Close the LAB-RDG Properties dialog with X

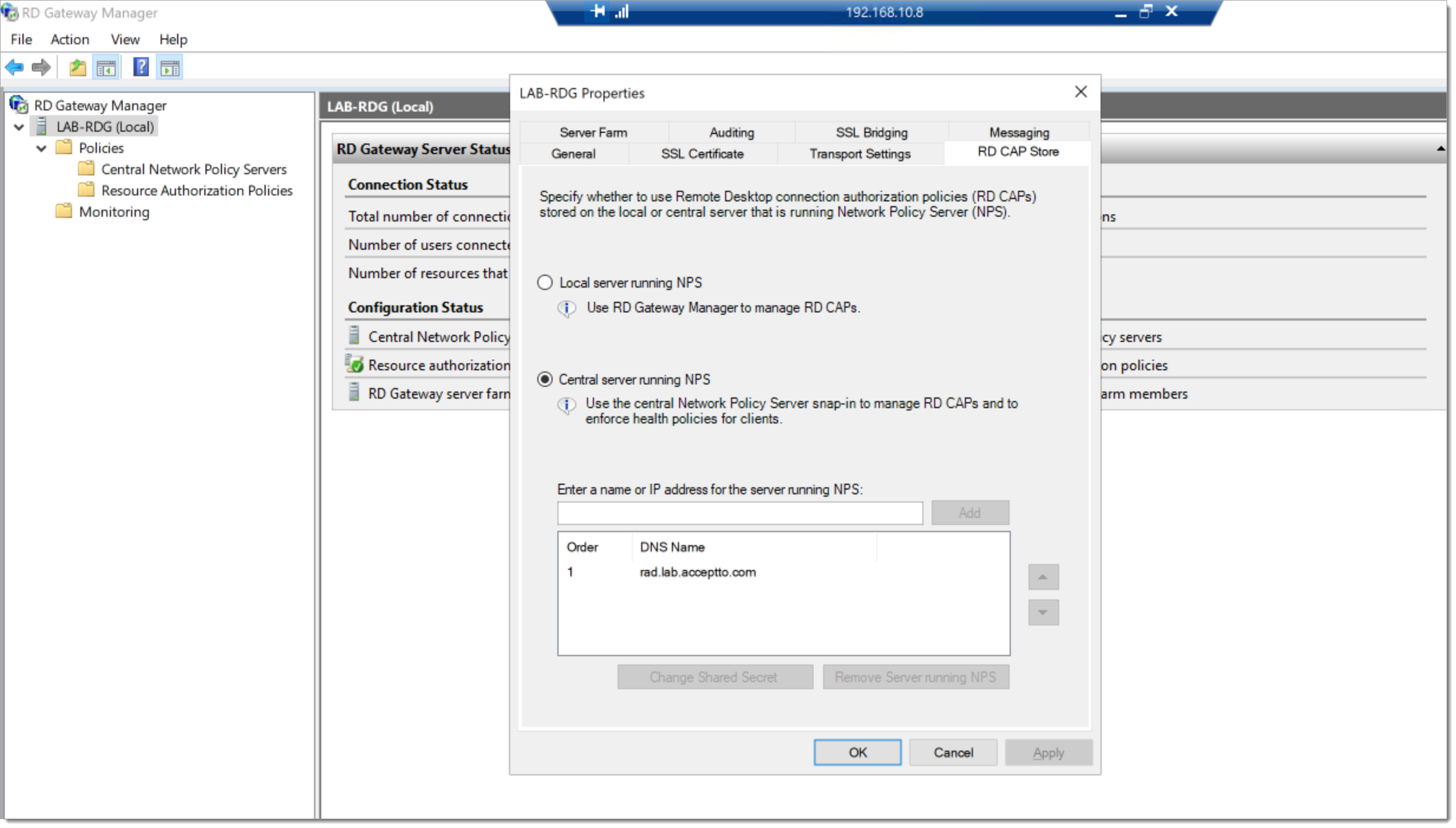coord(1080,92)
